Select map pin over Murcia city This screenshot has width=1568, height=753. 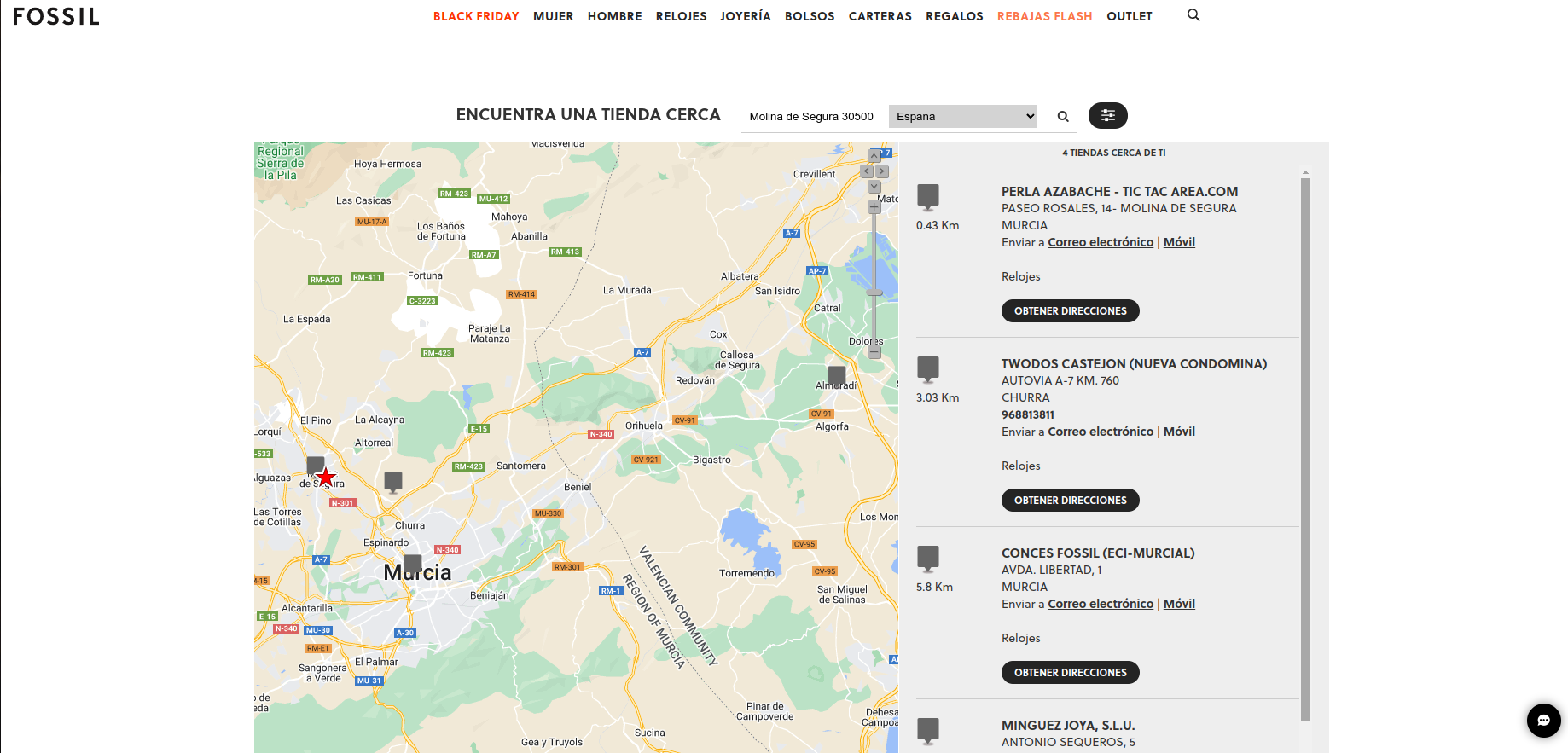413,565
